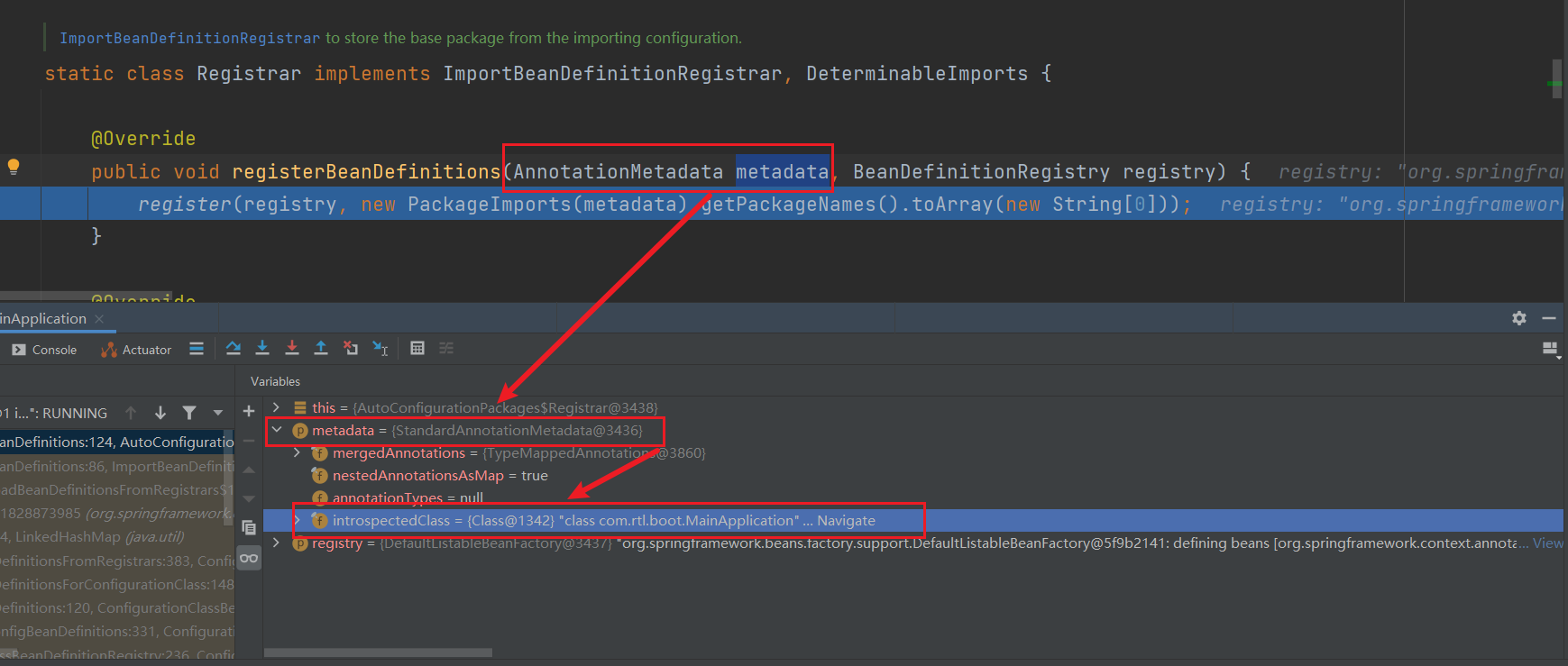1568x666 pixels.
Task: Open the thread selector dropdown arrow
Action: point(217,413)
